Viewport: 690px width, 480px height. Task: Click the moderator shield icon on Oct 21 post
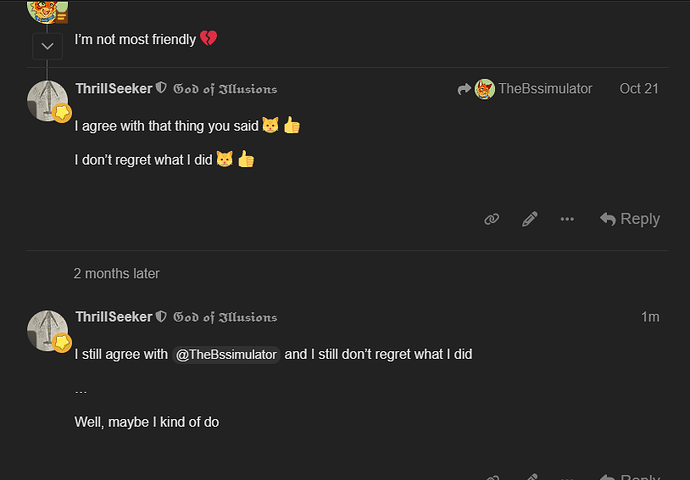pos(161,89)
